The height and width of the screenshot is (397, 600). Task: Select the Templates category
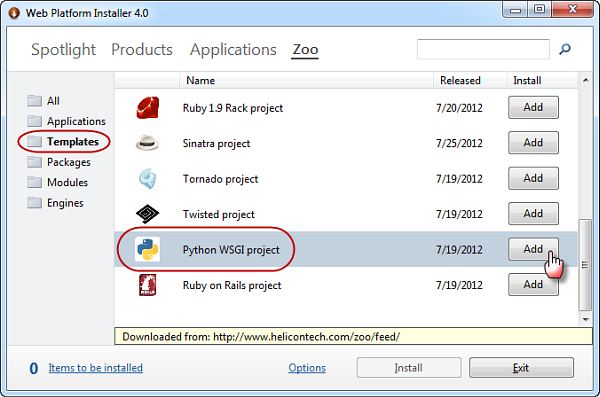coord(73,142)
